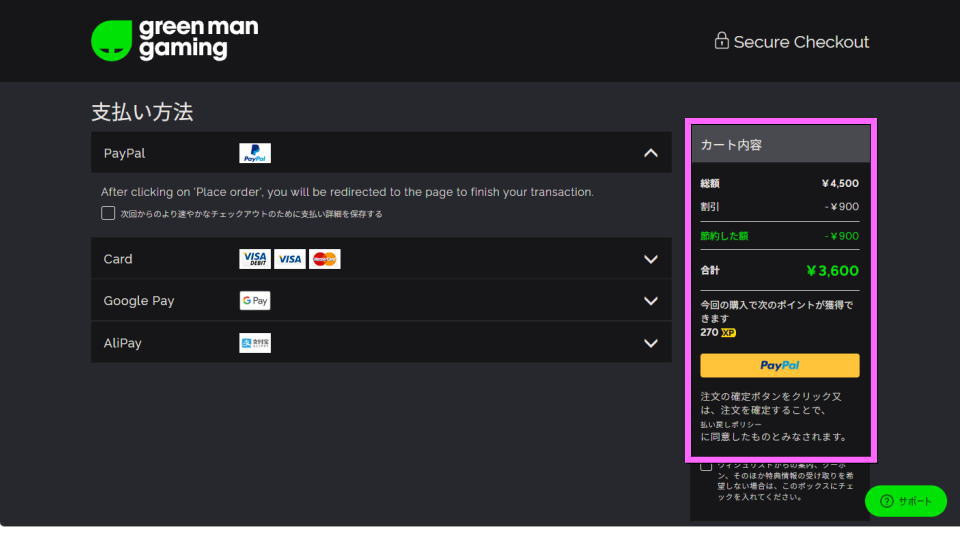The height and width of the screenshot is (540, 960).
Task: Collapse the PayPal section with the up chevron
Action: [651, 153]
